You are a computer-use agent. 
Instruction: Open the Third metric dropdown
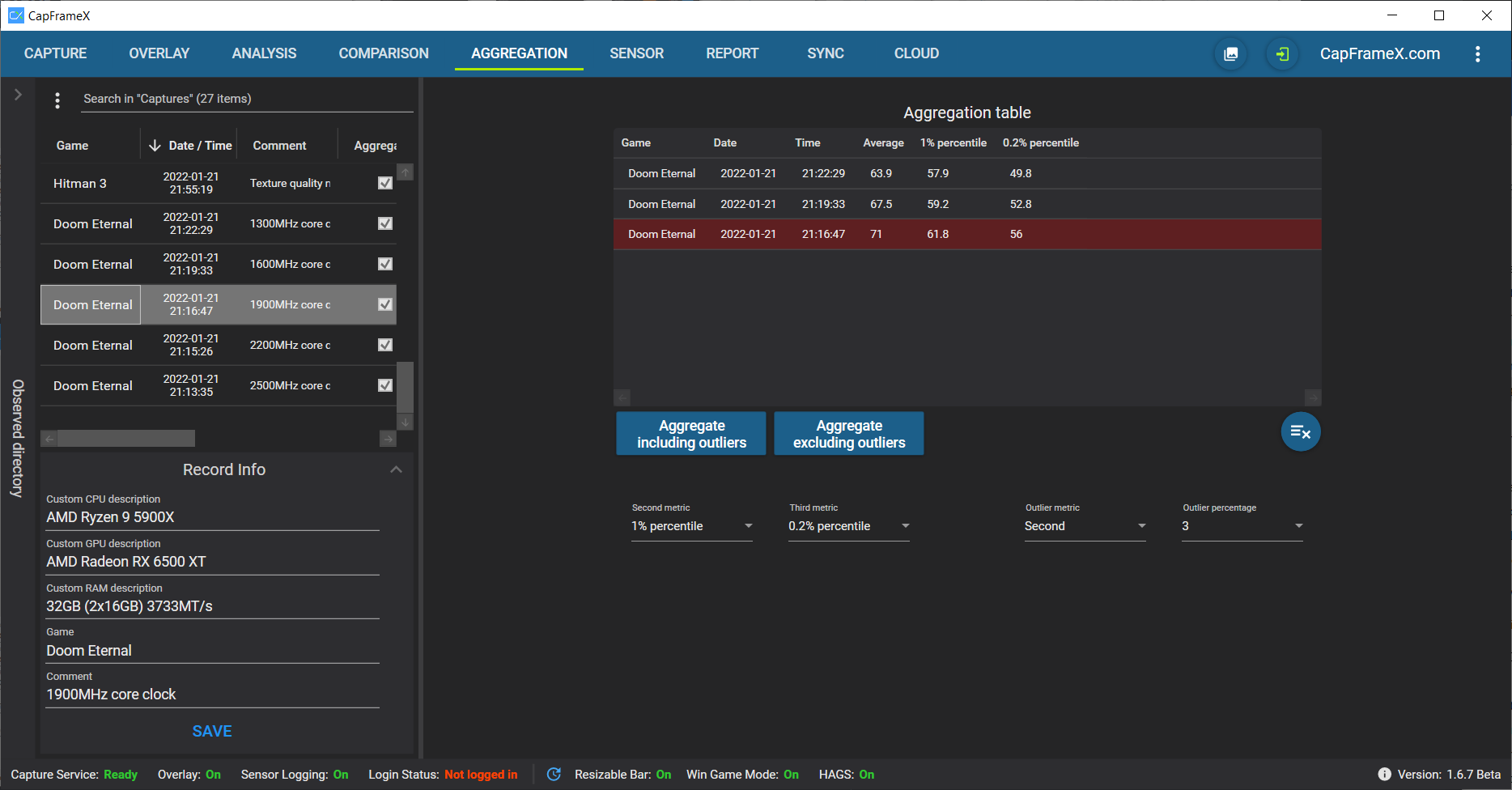click(x=849, y=526)
